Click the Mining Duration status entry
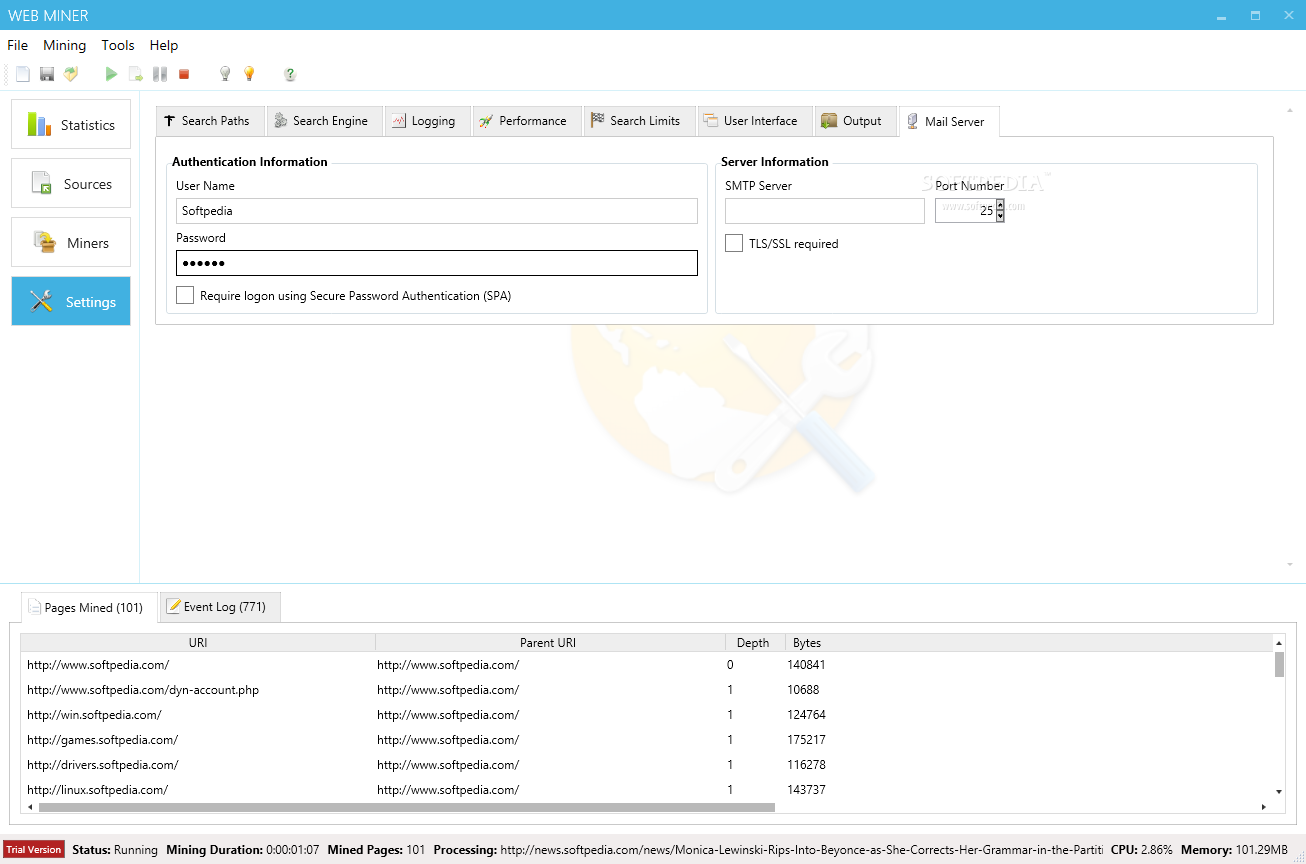 coord(243,850)
